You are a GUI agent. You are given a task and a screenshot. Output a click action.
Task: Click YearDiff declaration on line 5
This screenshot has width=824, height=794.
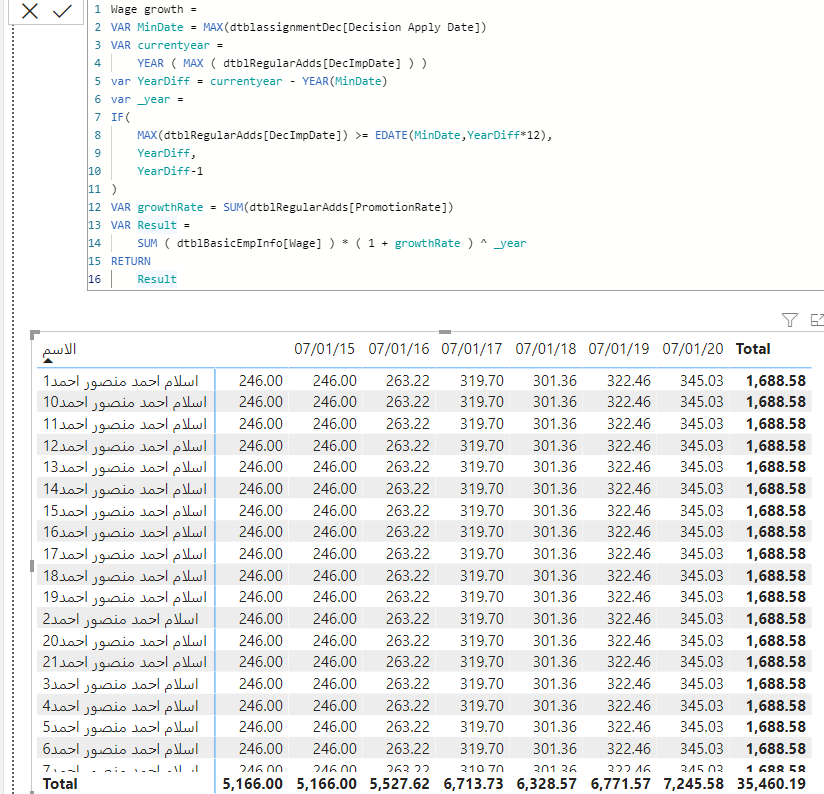click(163, 81)
